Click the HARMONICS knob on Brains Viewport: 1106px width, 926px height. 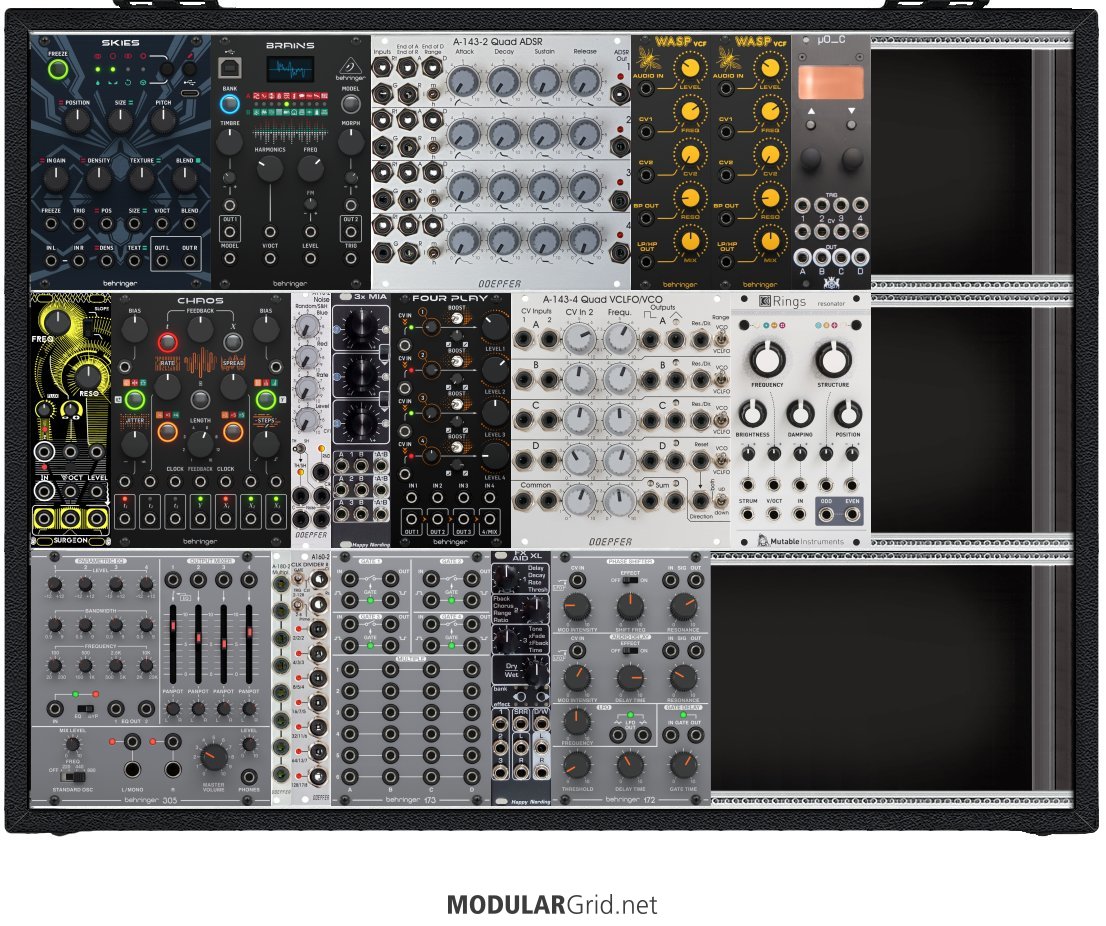coord(269,169)
